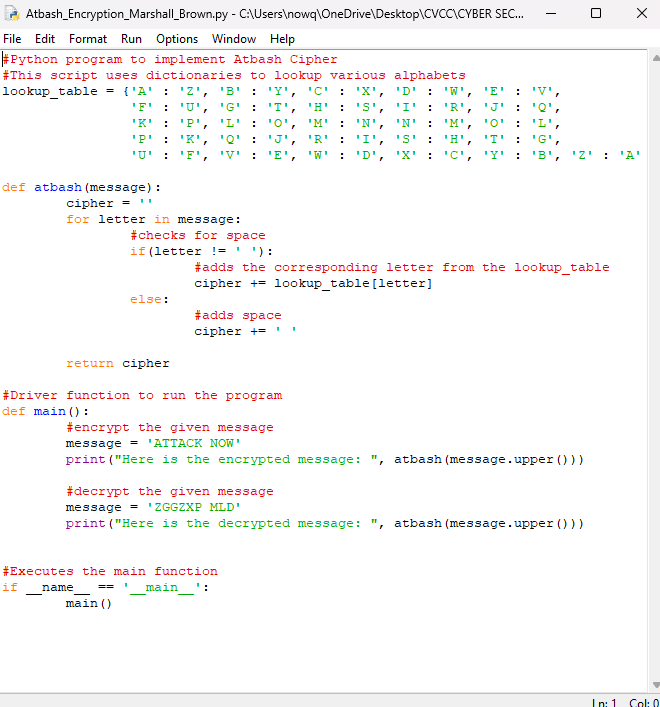The height and width of the screenshot is (707, 660).
Task: Open the Edit menu
Action: 45,39
